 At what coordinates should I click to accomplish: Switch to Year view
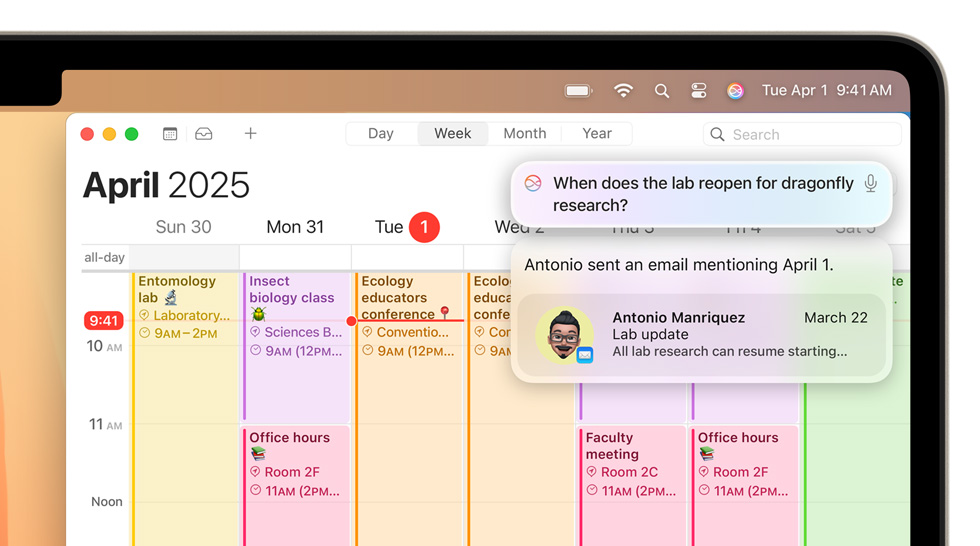[597, 134]
